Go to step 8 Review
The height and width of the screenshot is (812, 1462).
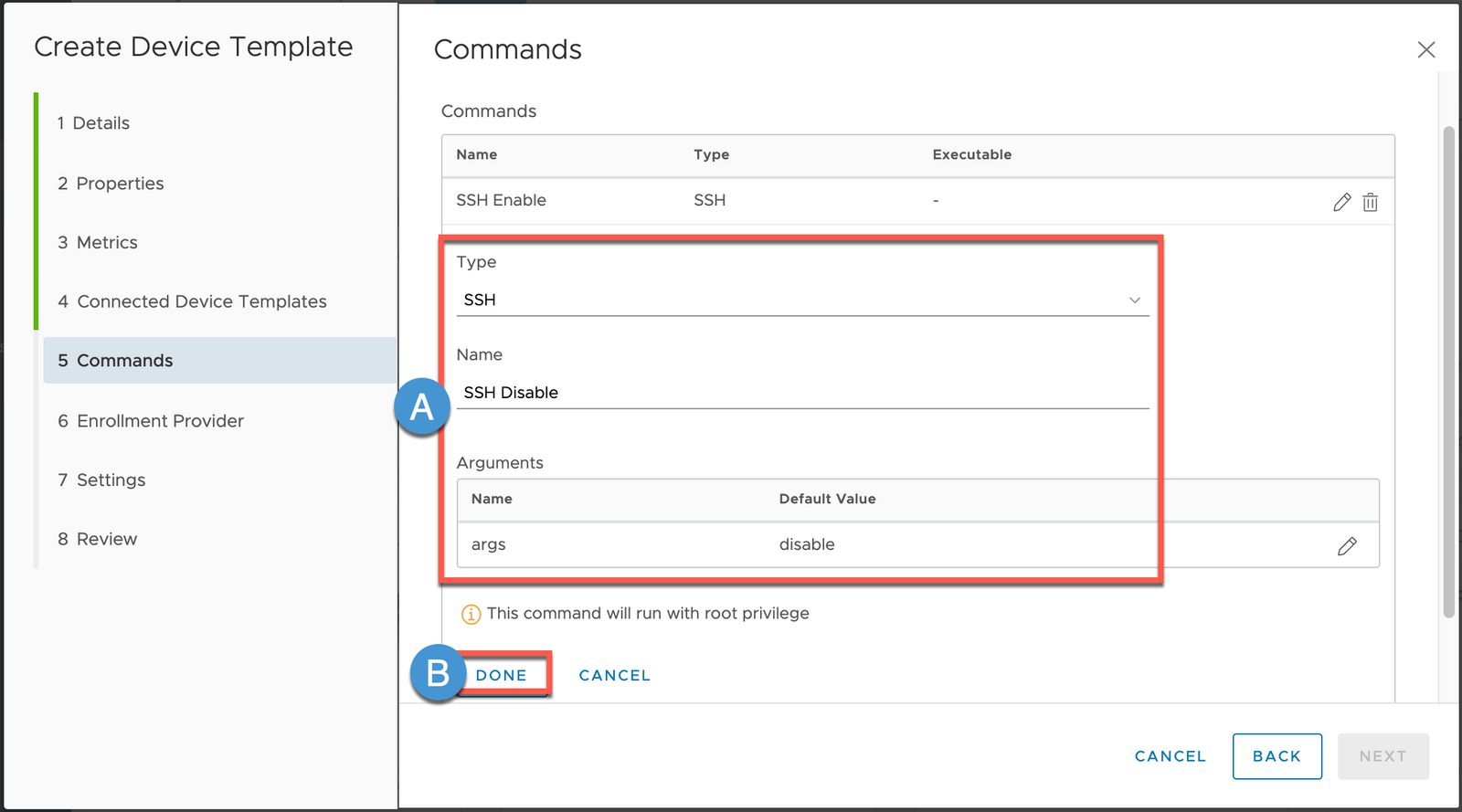(98, 539)
